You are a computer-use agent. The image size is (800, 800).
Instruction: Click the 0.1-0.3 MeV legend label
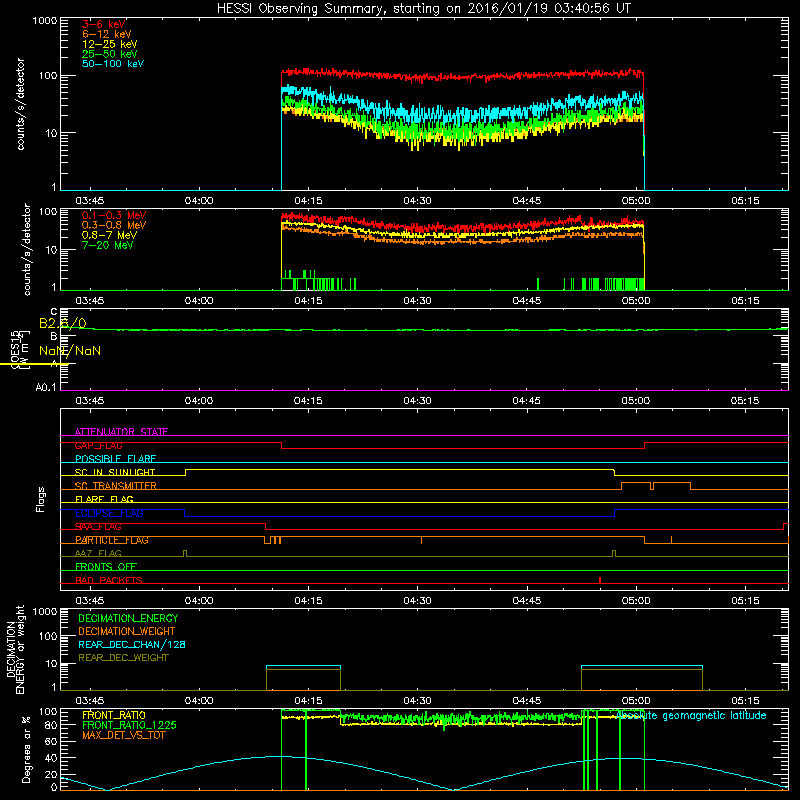[x=114, y=215]
